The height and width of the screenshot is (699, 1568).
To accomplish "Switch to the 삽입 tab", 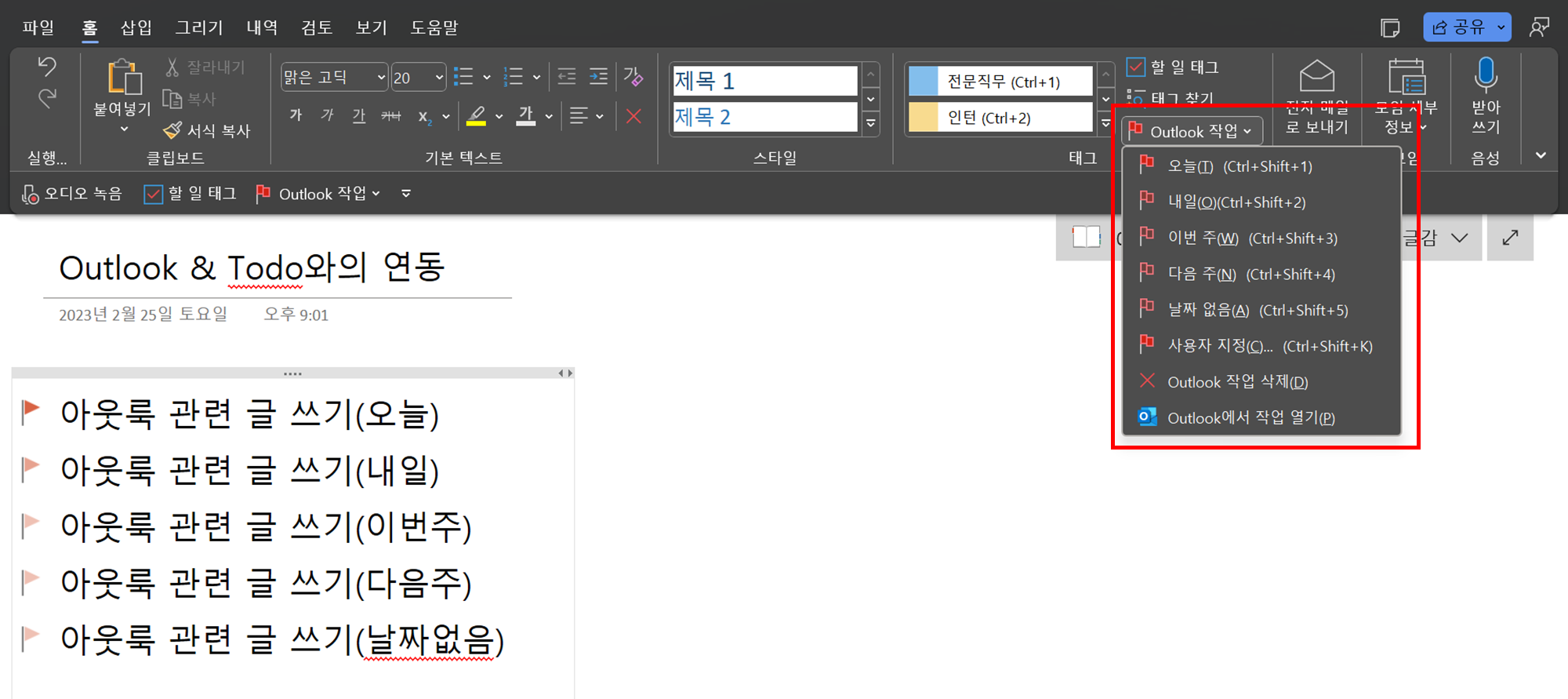I will (x=136, y=27).
